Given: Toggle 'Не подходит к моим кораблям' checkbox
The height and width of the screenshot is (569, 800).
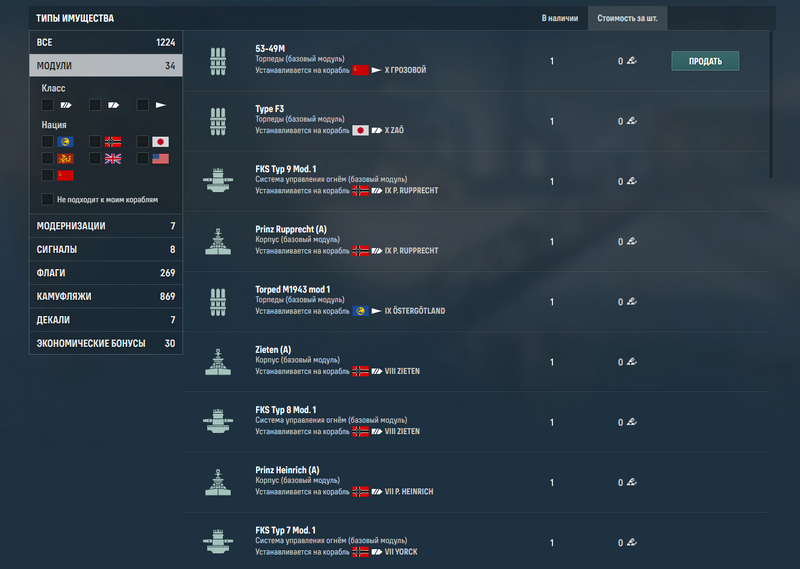Looking at the screenshot, I should pyautogui.click(x=47, y=199).
